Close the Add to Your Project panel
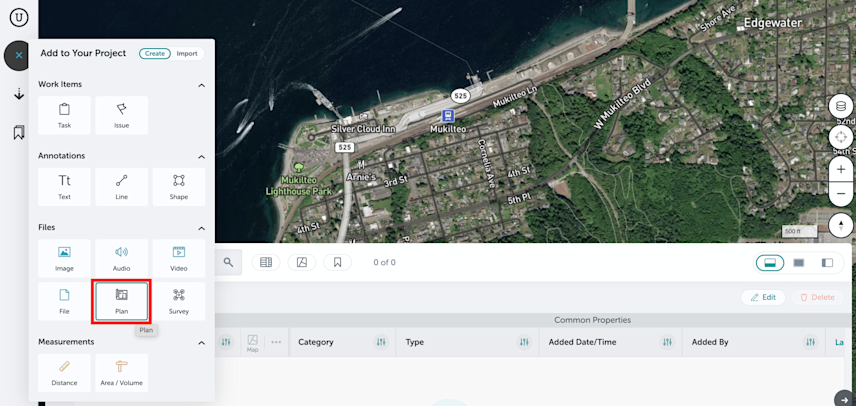The width and height of the screenshot is (856, 406). coord(19,55)
